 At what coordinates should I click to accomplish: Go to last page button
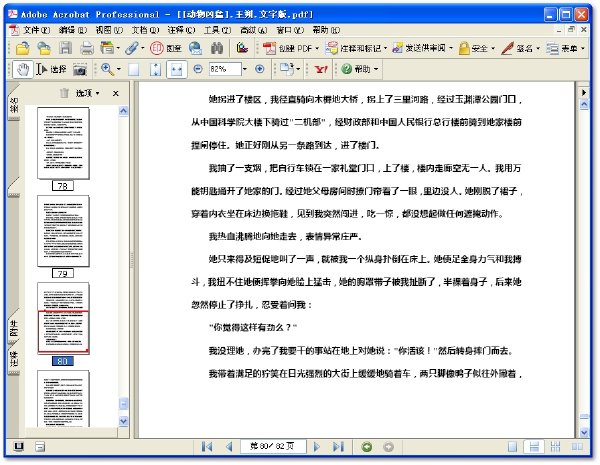338,447
